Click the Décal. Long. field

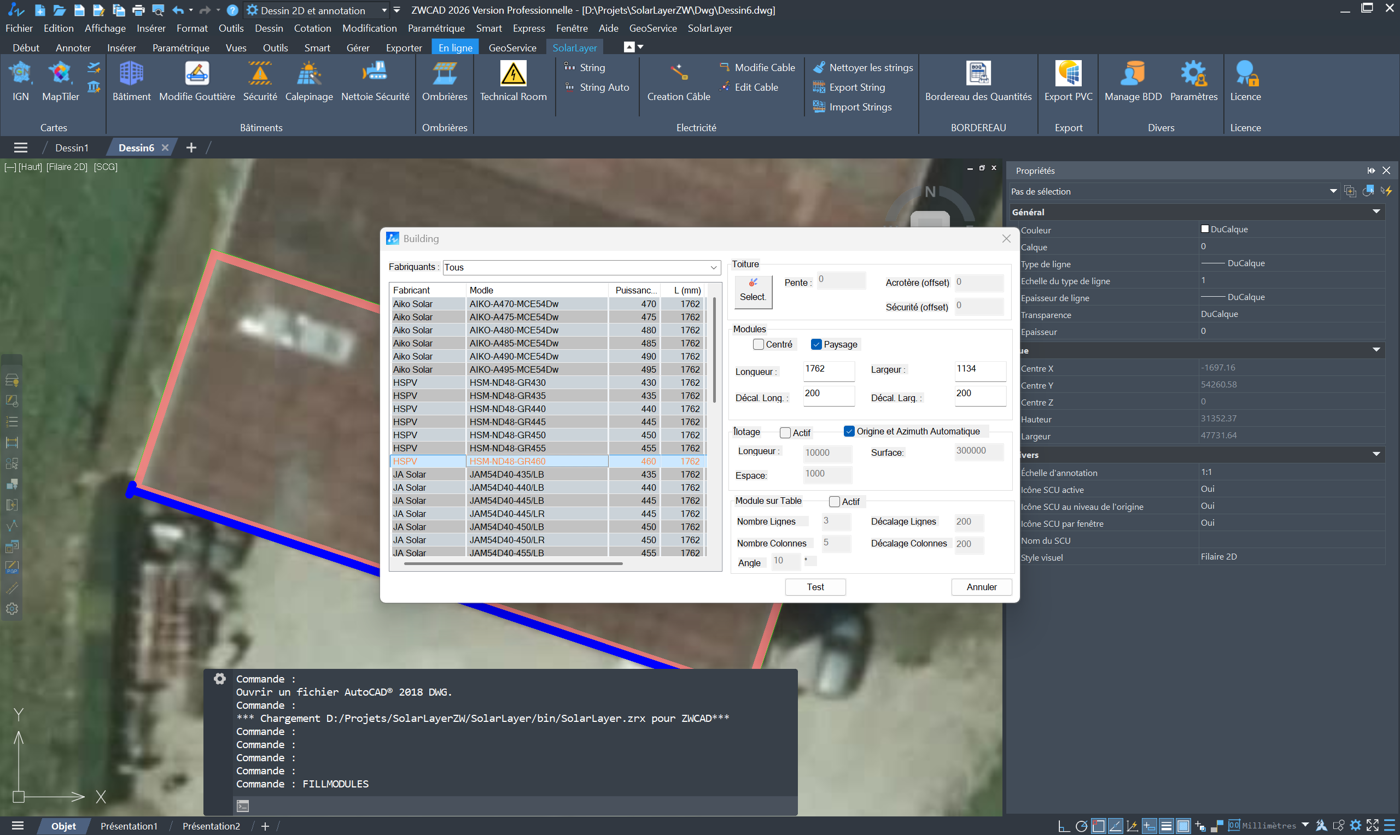point(829,396)
